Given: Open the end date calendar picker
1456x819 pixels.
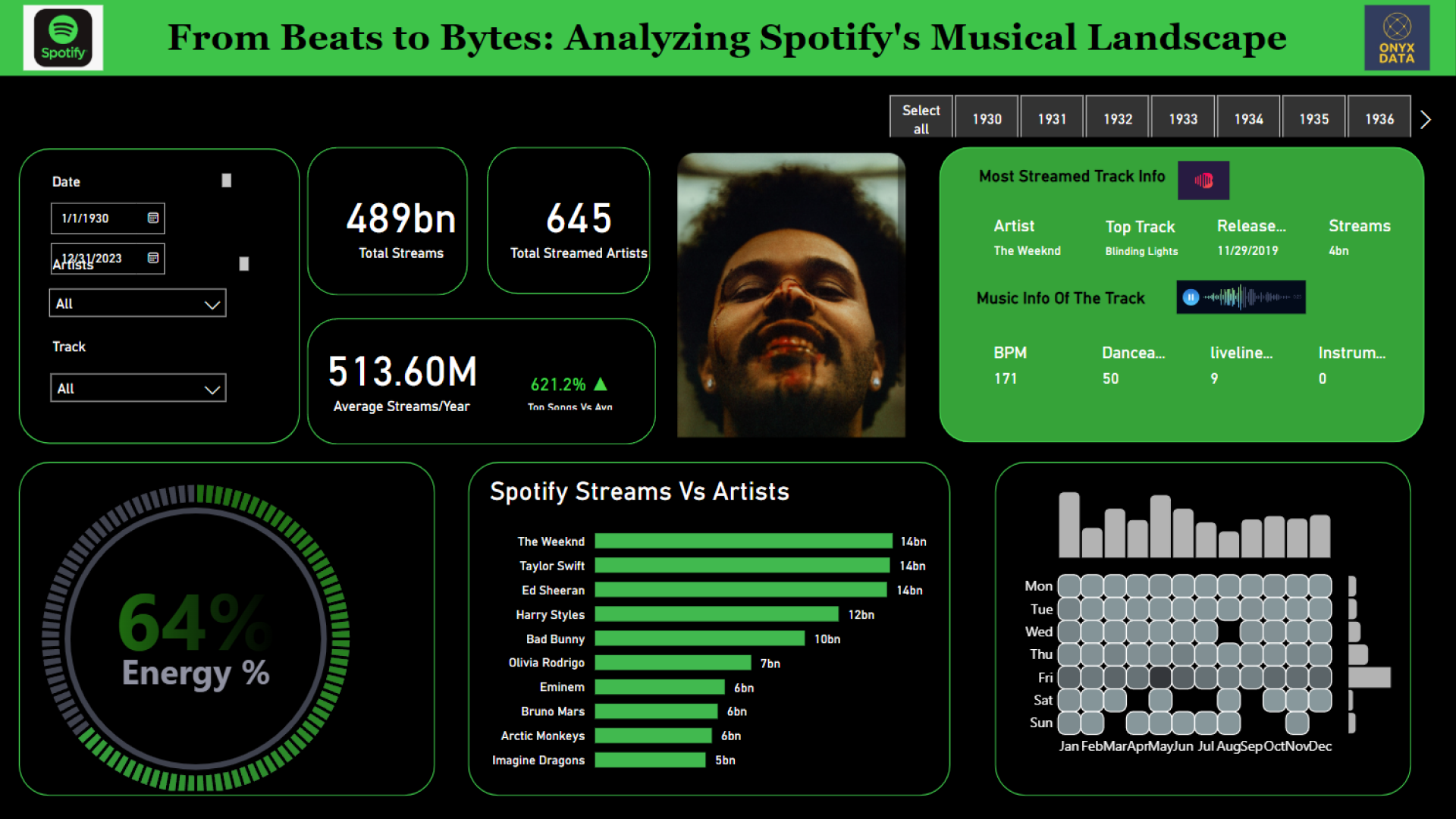Looking at the screenshot, I should coord(153,258).
